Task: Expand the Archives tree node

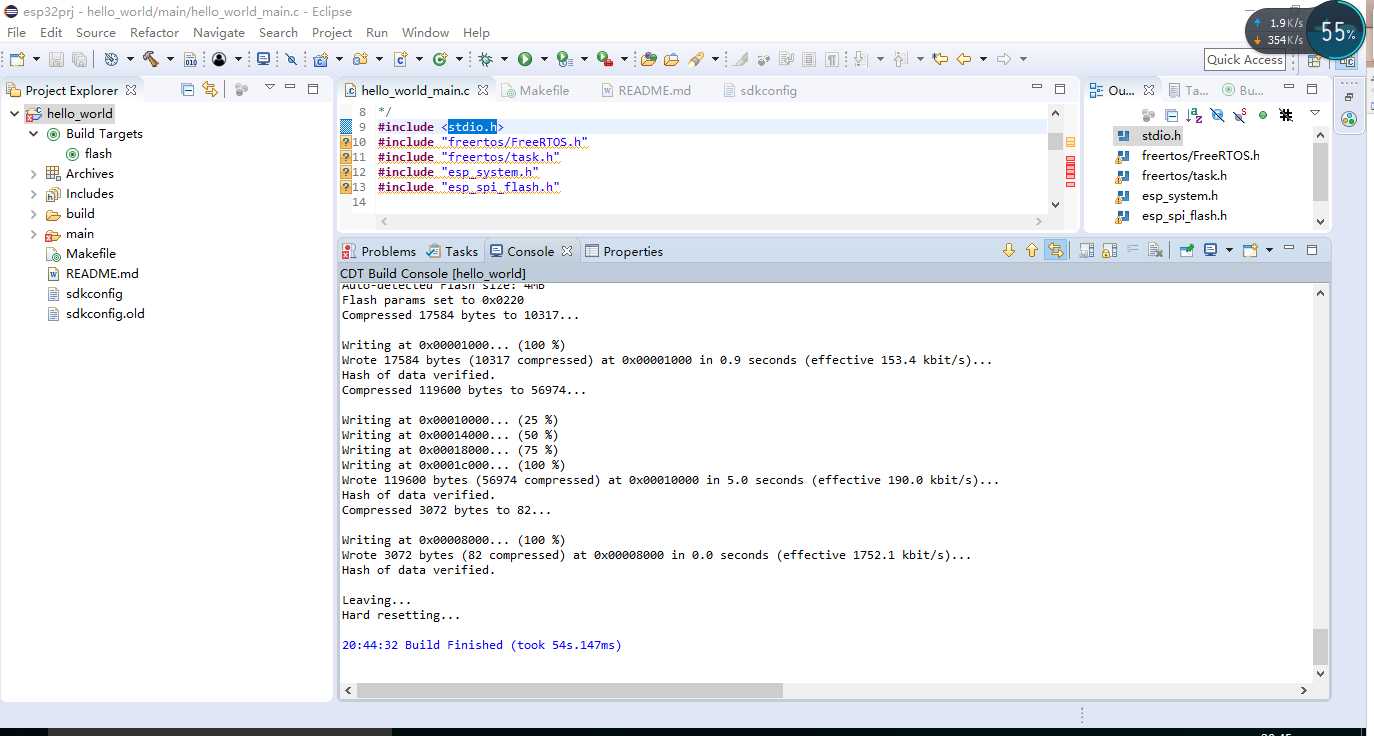Action: click(34, 173)
